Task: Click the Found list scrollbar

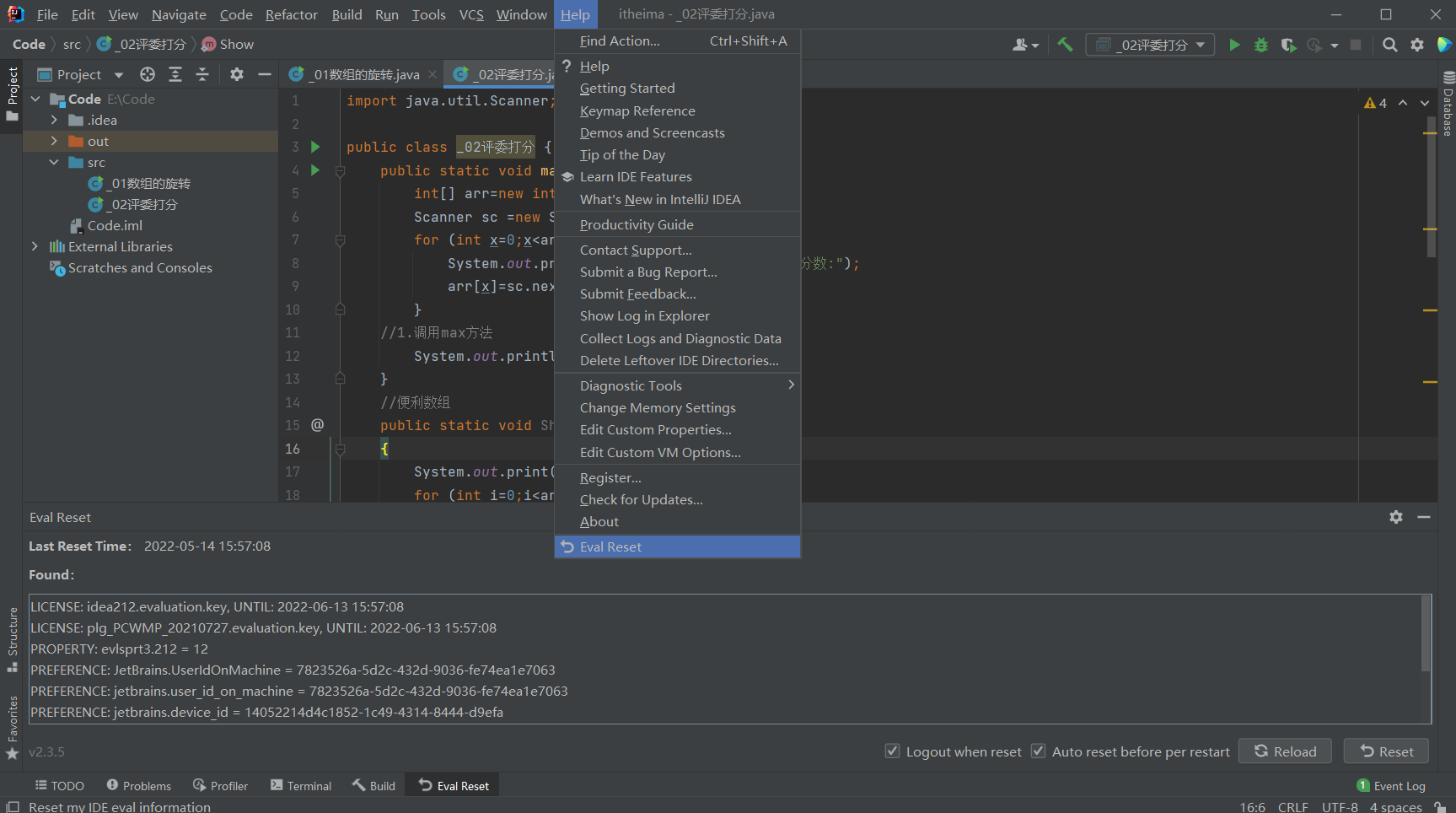Action: tap(1426, 633)
